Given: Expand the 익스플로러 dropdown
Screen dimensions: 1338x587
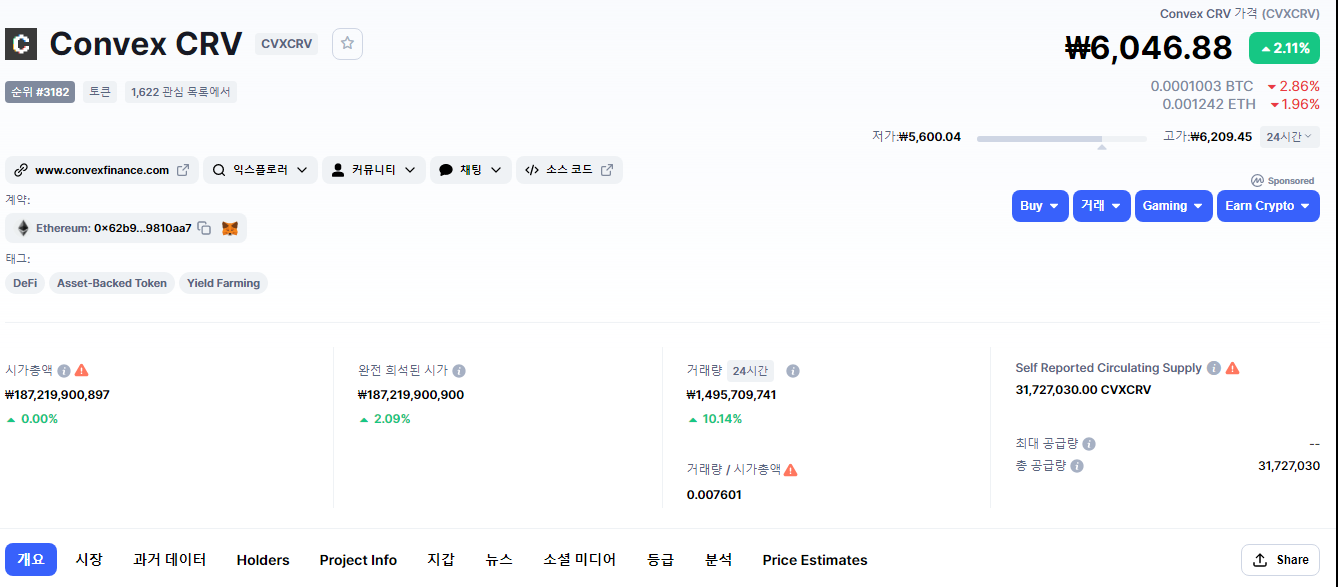Looking at the screenshot, I should pyautogui.click(x=261, y=170).
